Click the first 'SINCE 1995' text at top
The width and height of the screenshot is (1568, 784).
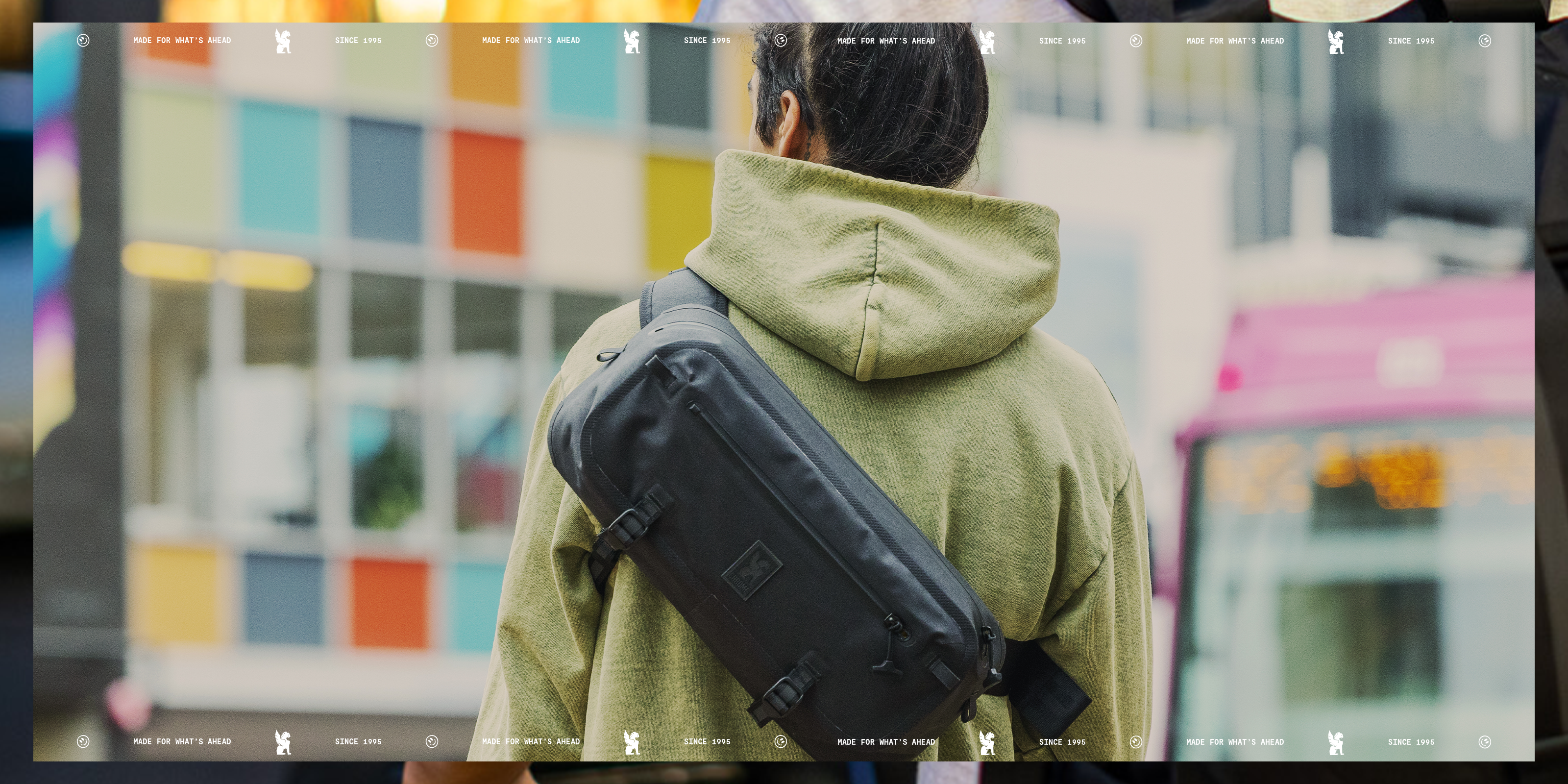click(x=358, y=41)
